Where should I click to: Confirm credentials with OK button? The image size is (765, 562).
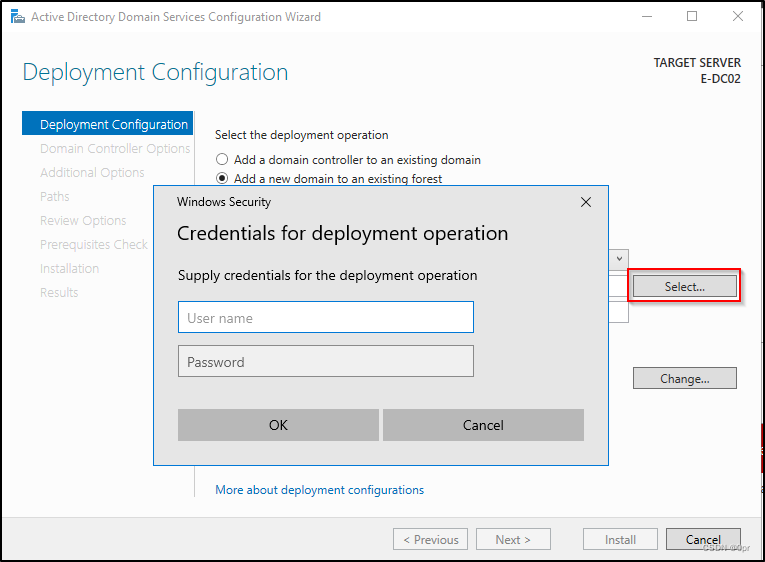click(278, 425)
